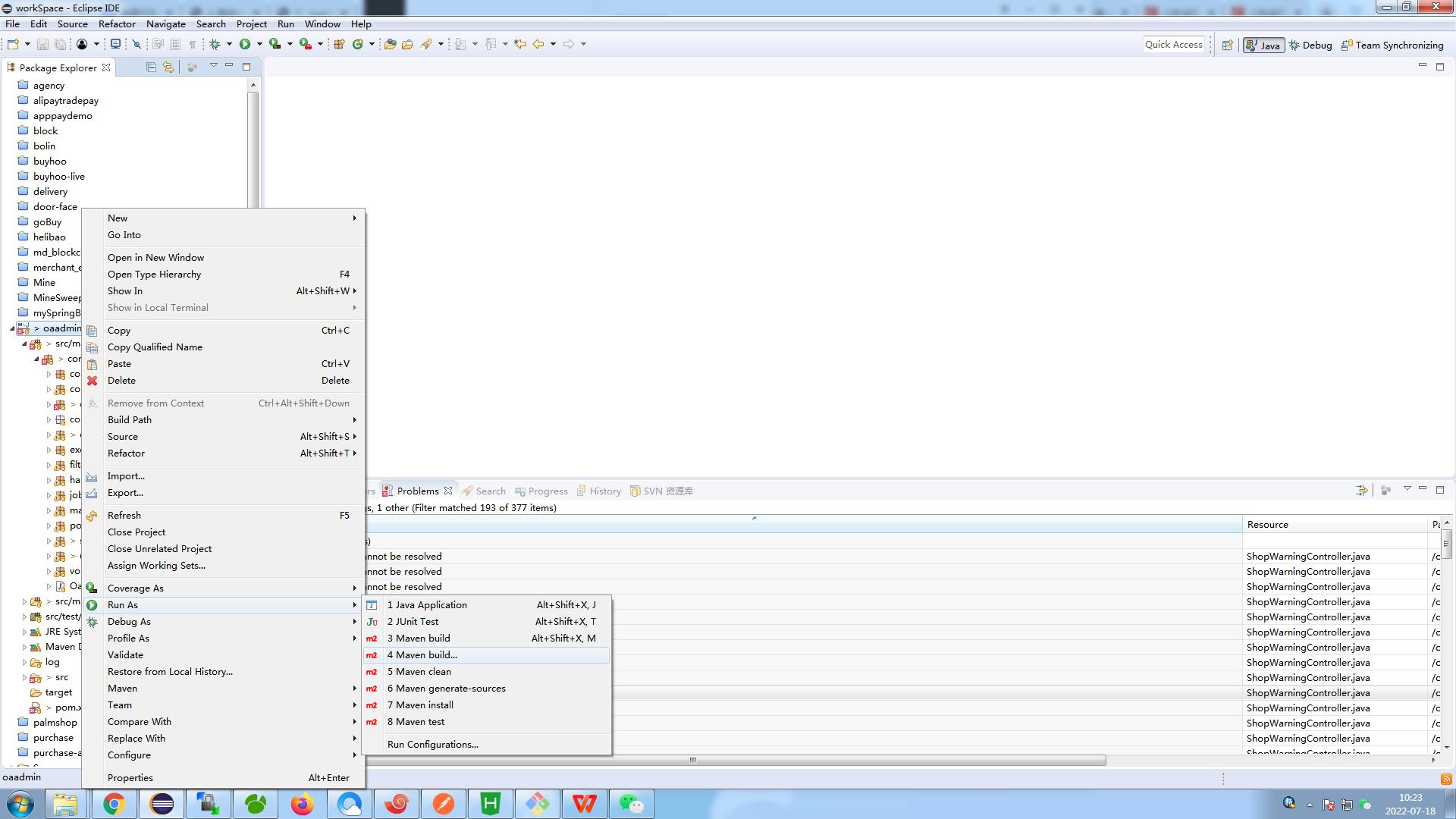Viewport: 1456px width, 819px height.
Task: Click the green Run toolbar button
Action: point(245,44)
